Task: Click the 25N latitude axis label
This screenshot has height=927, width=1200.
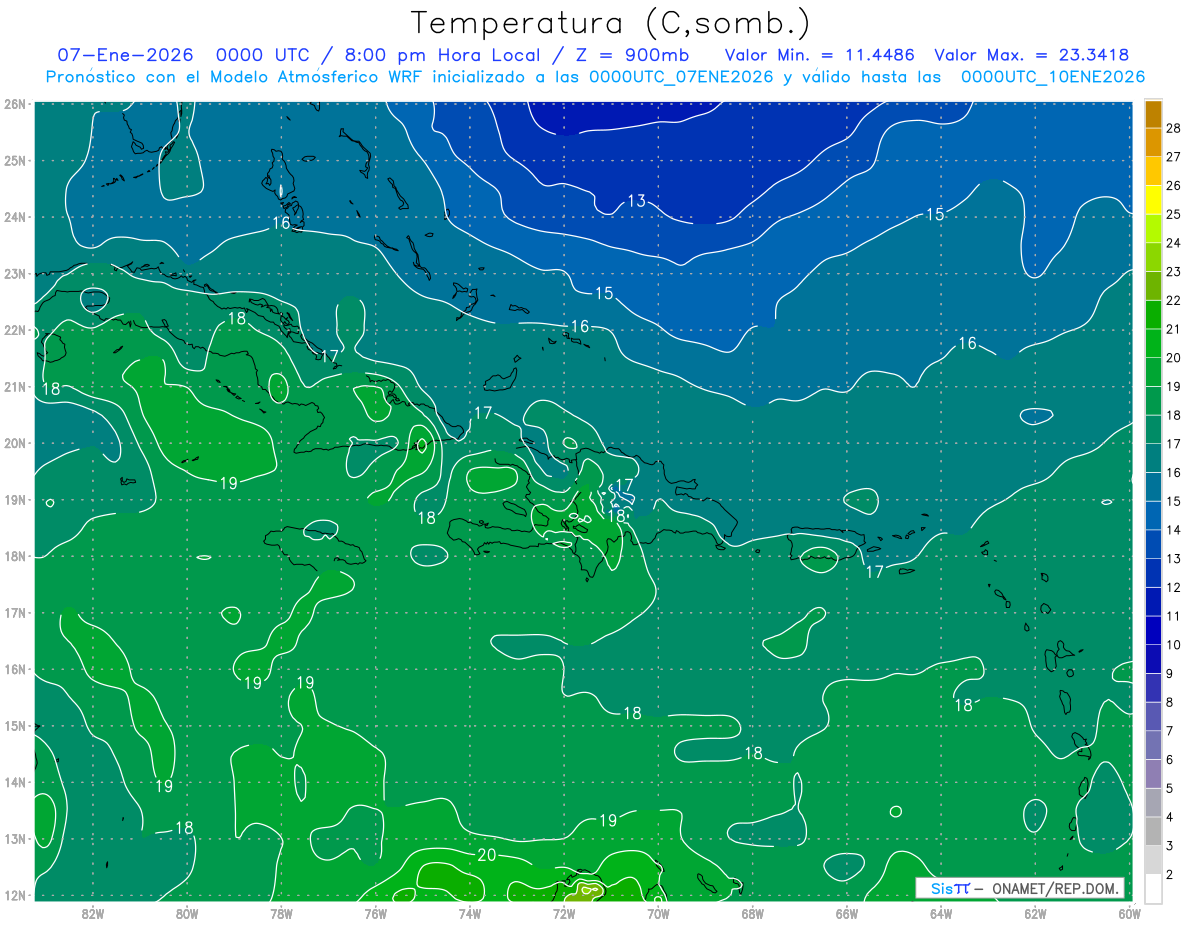Action: click(x=15, y=160)
